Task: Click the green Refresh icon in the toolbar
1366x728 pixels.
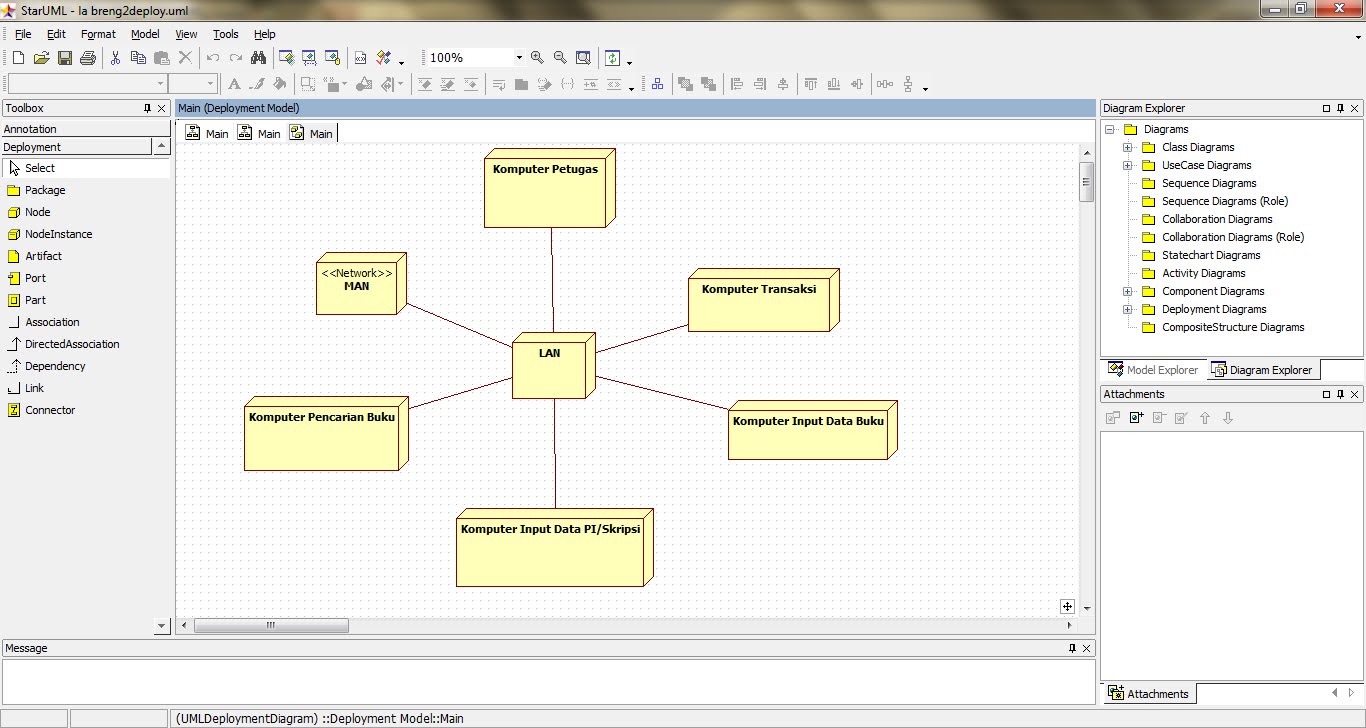Action: 612,58
